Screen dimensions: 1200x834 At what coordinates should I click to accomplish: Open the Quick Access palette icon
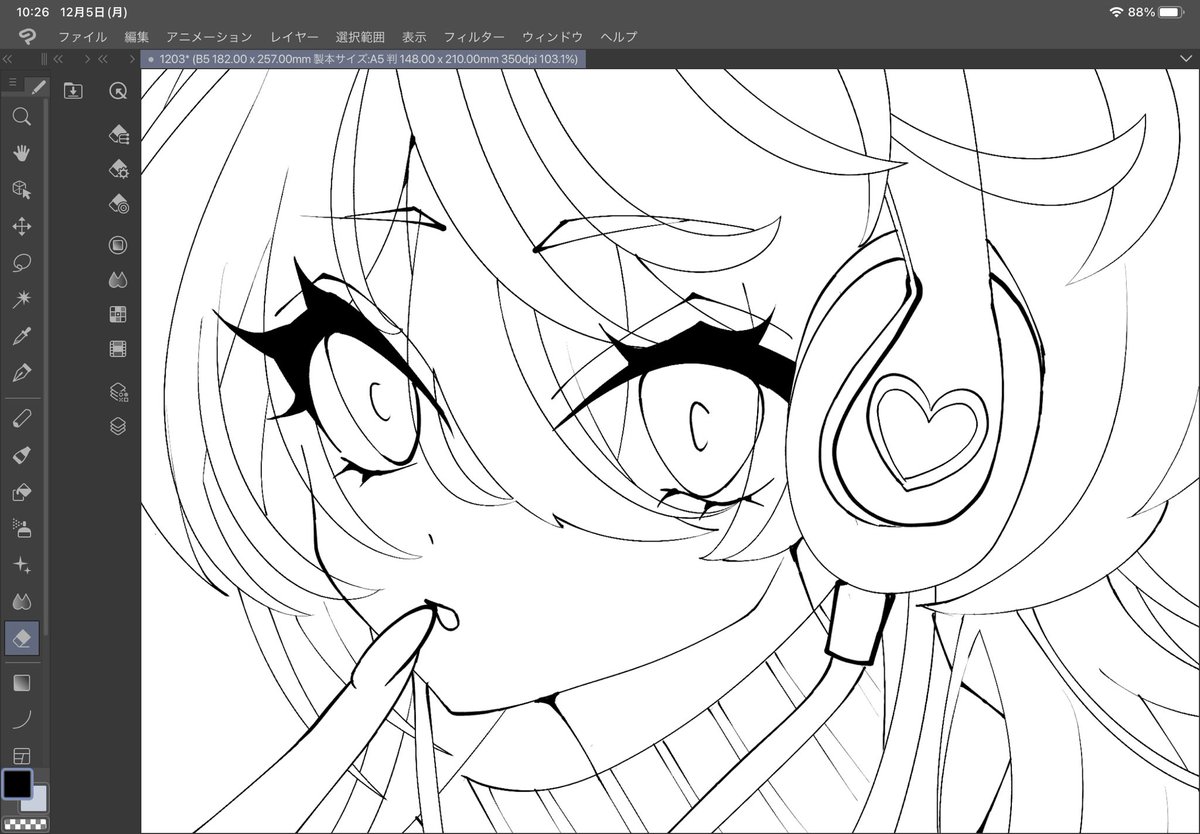click(x=118, y=91)
